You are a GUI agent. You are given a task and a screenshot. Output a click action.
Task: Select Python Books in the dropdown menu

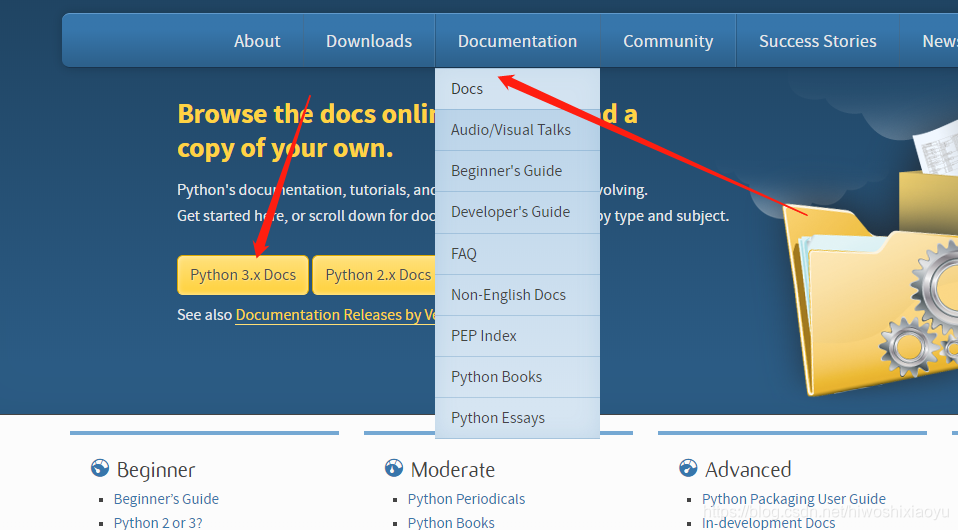[x=517, y=377]
